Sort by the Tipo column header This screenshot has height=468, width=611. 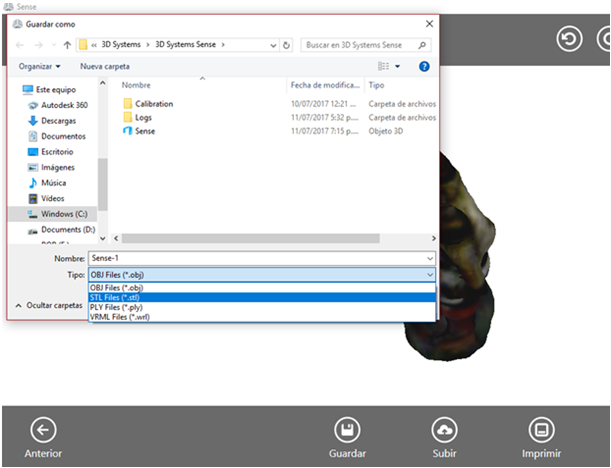(376, 85)
